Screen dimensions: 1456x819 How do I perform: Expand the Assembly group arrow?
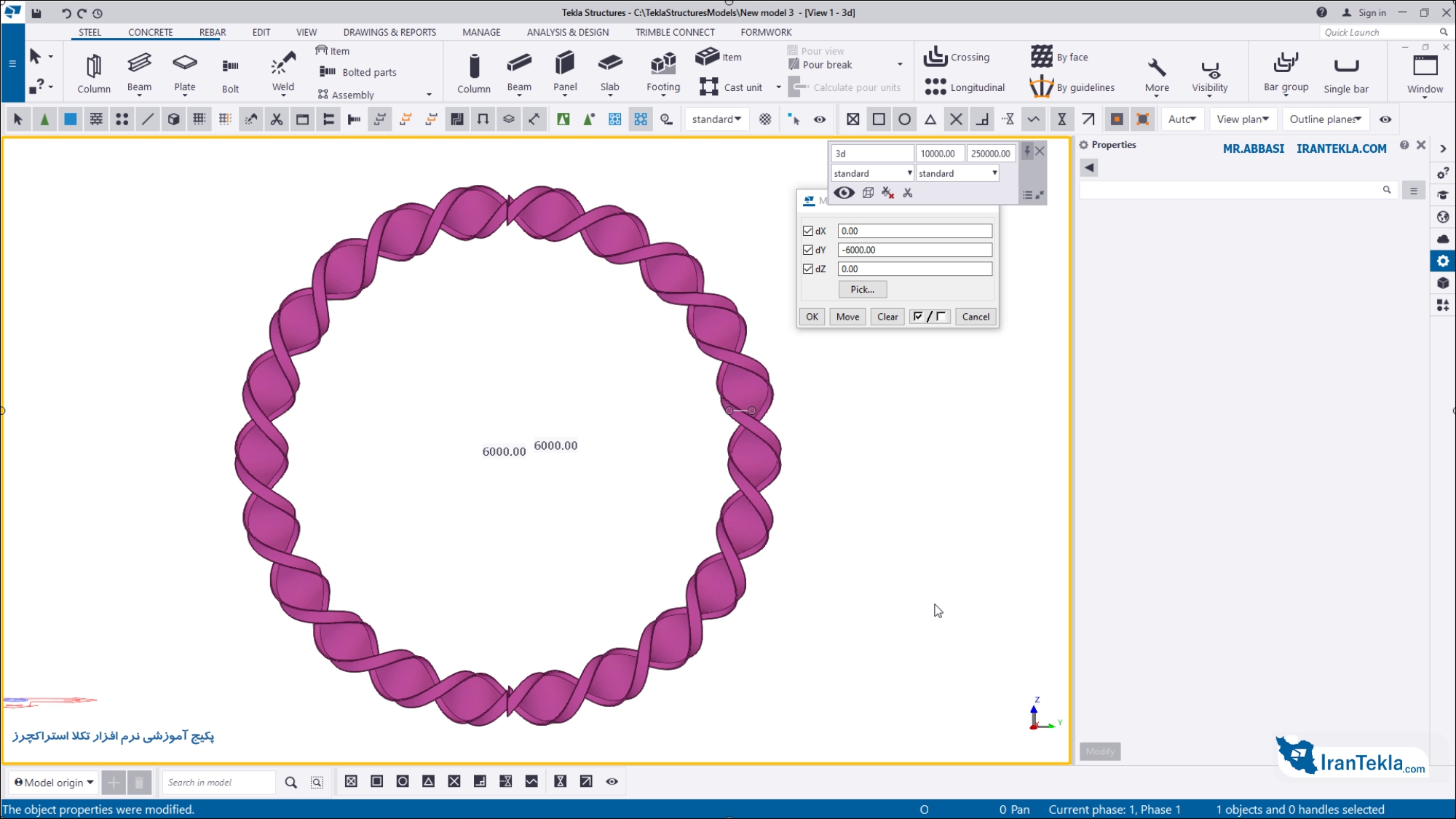429,95
